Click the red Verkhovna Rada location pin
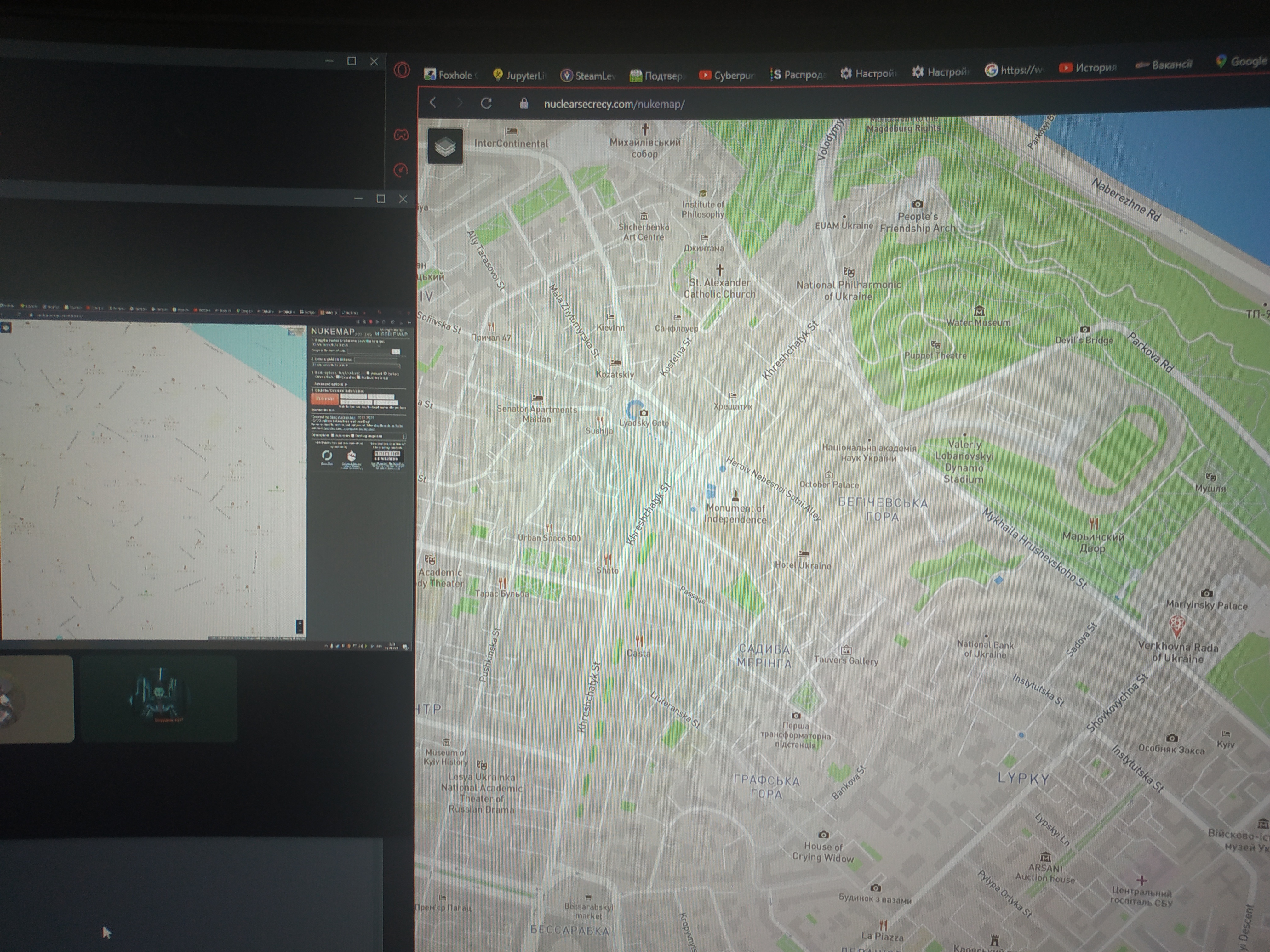The width and height of the screenshot is (1270, 952). (1176, 626)
